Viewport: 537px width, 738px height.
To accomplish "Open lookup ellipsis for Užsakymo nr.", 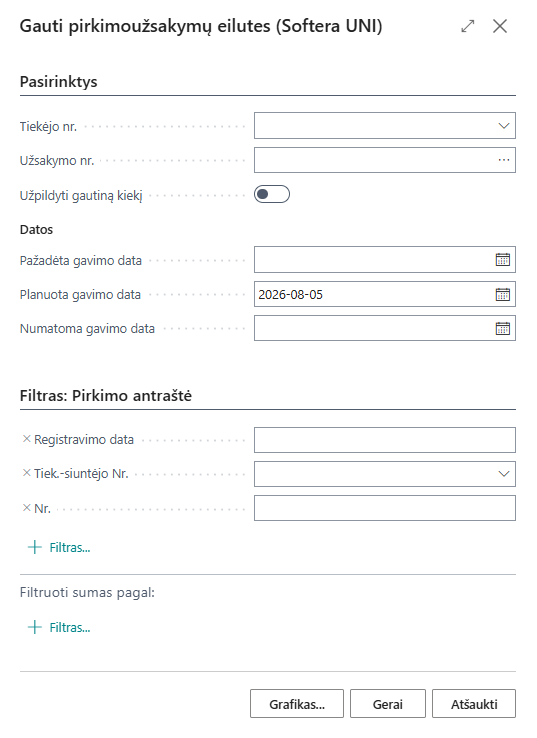I will pyautogui.click(x=504, y=160).
